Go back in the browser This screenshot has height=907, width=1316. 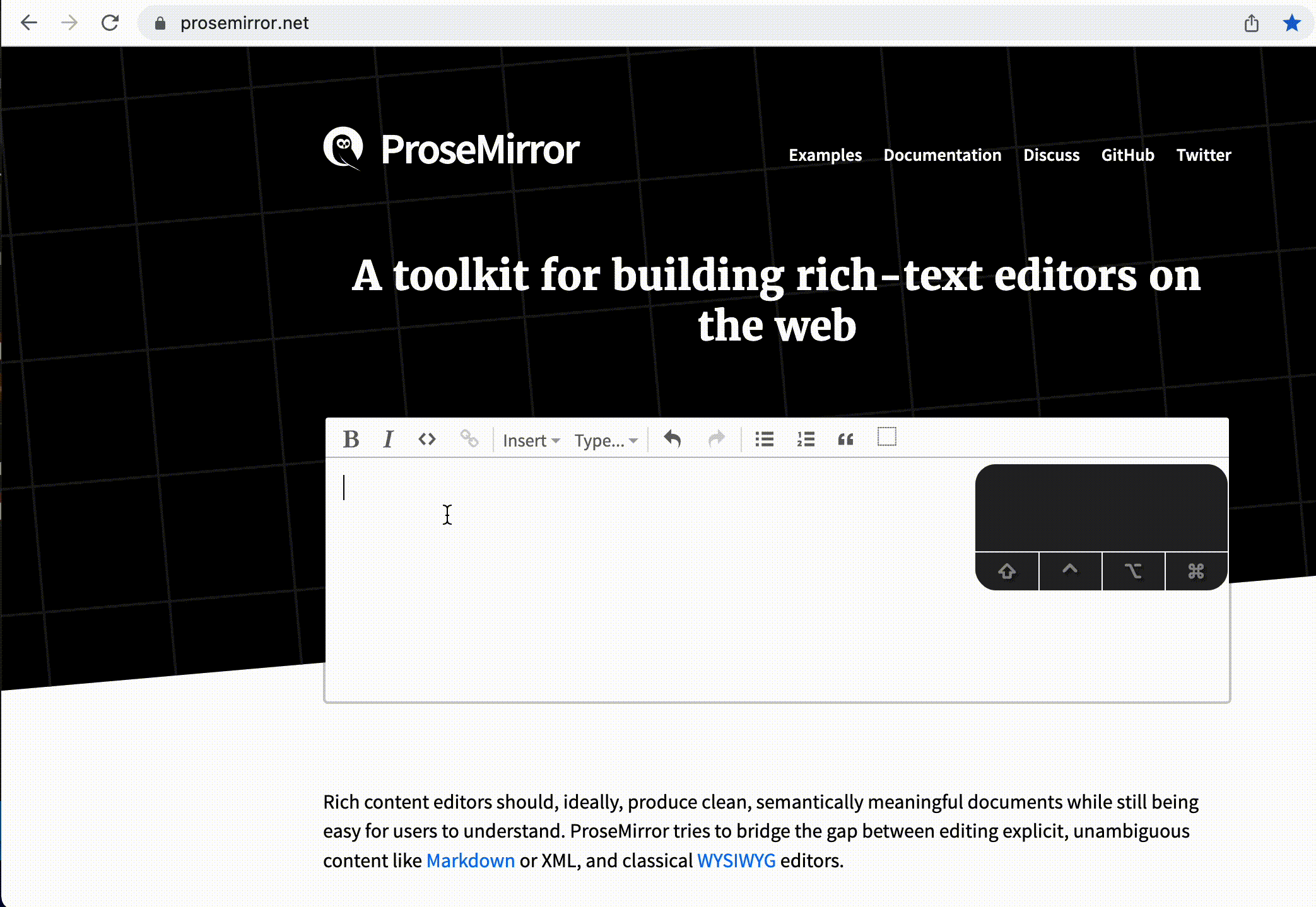pyautogui.click(x=29, y=23)
